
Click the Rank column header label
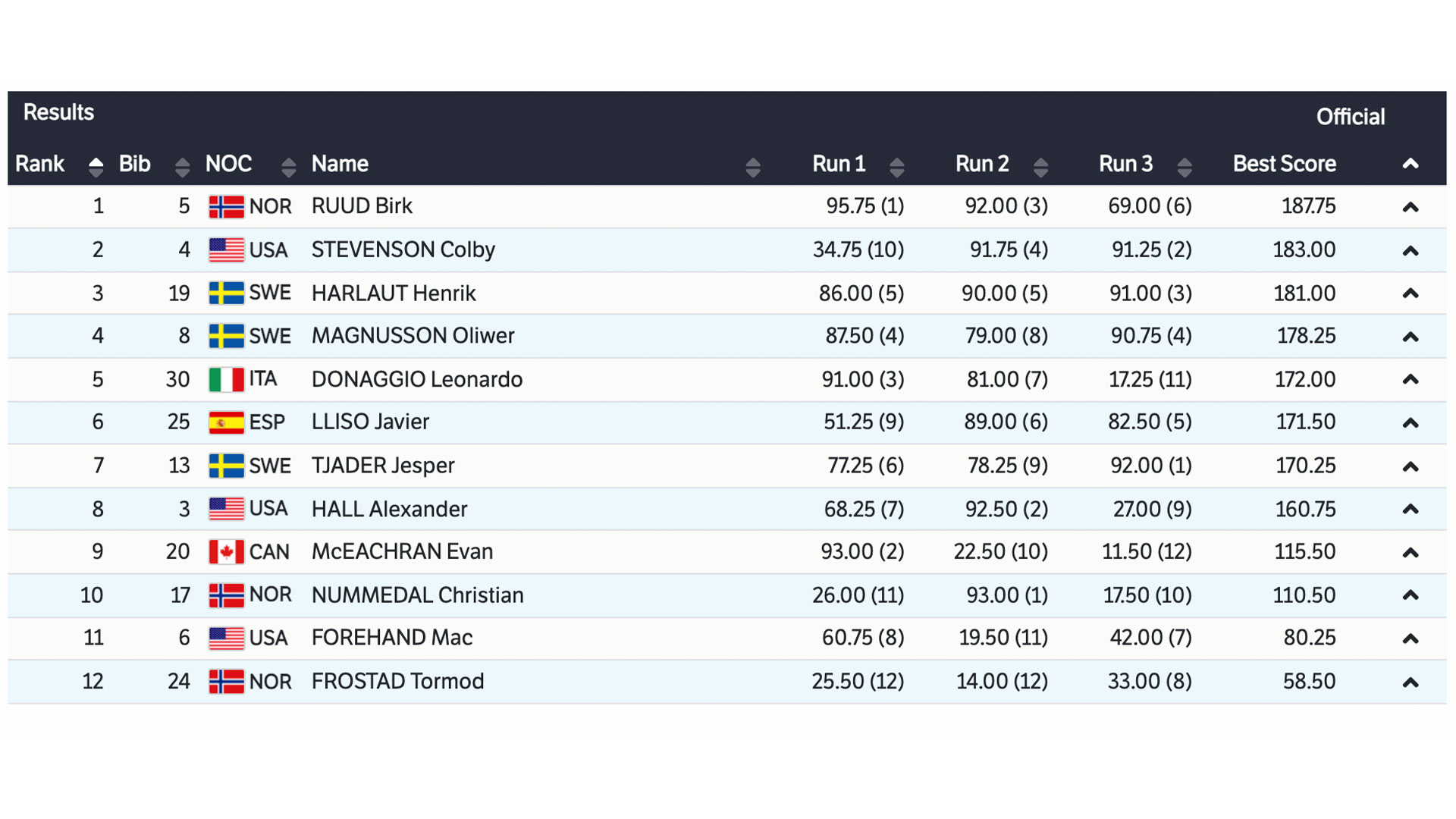(x=40, y=164)
